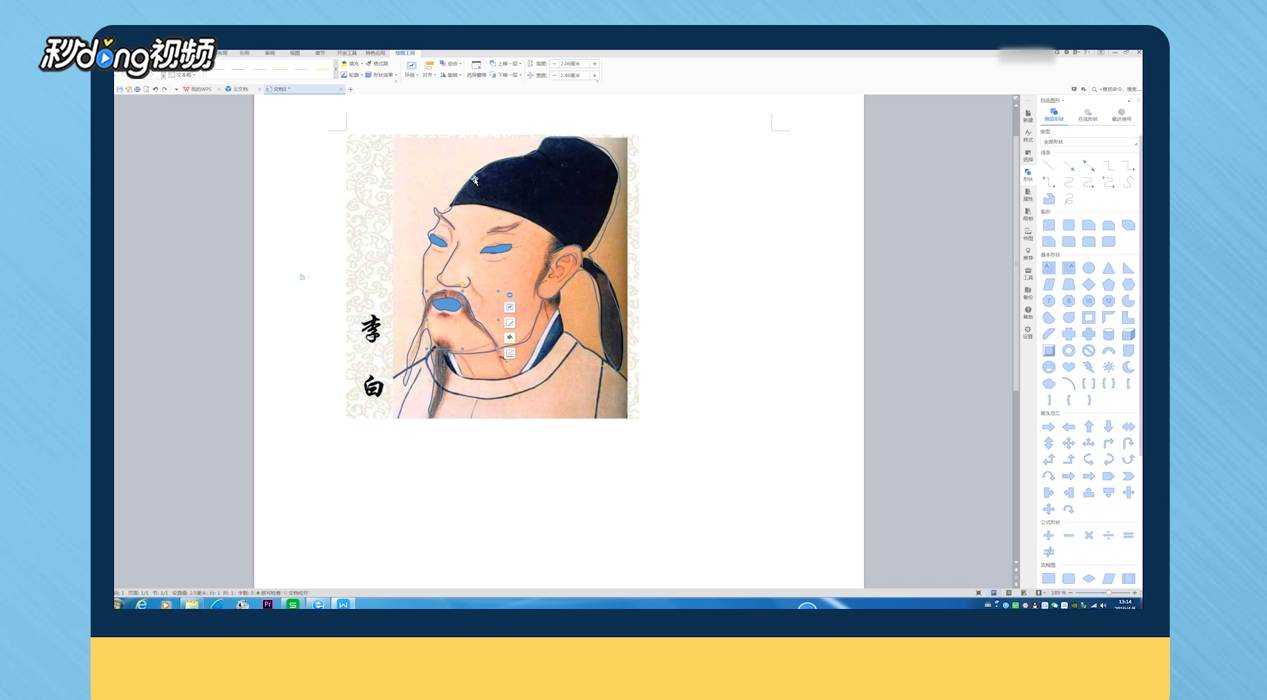Viewport: 1267px width, 700px height.
Task: Click the undo arrow in quick access
Action: coord(155,89)
